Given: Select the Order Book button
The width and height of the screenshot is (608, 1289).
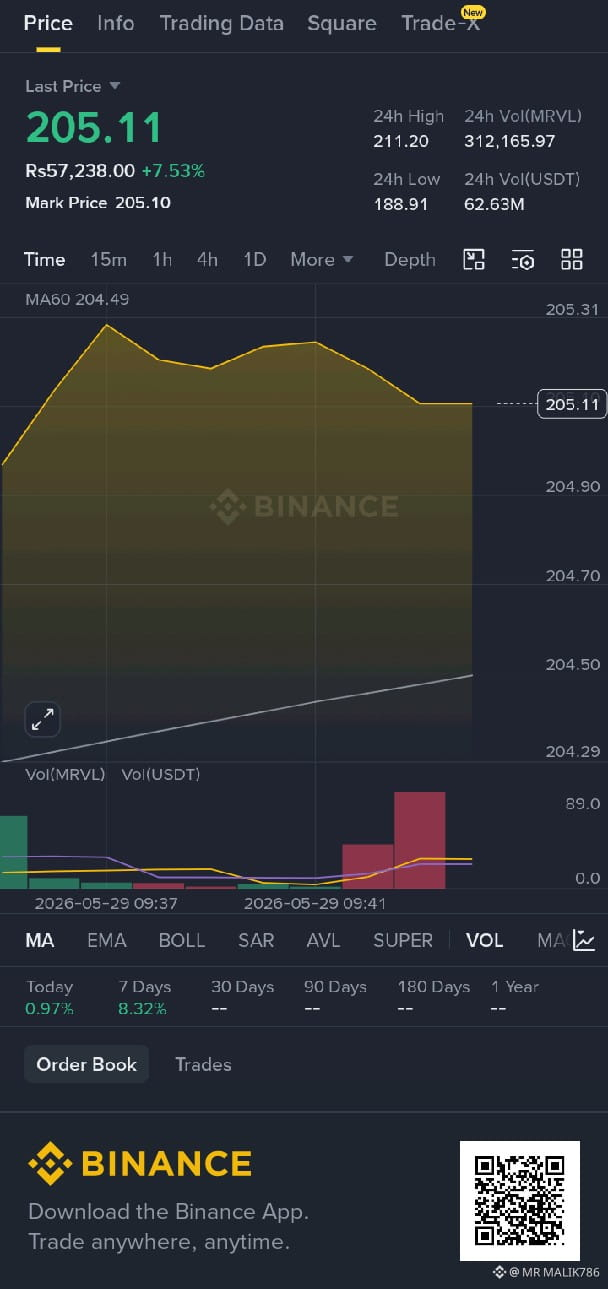Looking at the screenshot, I should click(87, 1064).
